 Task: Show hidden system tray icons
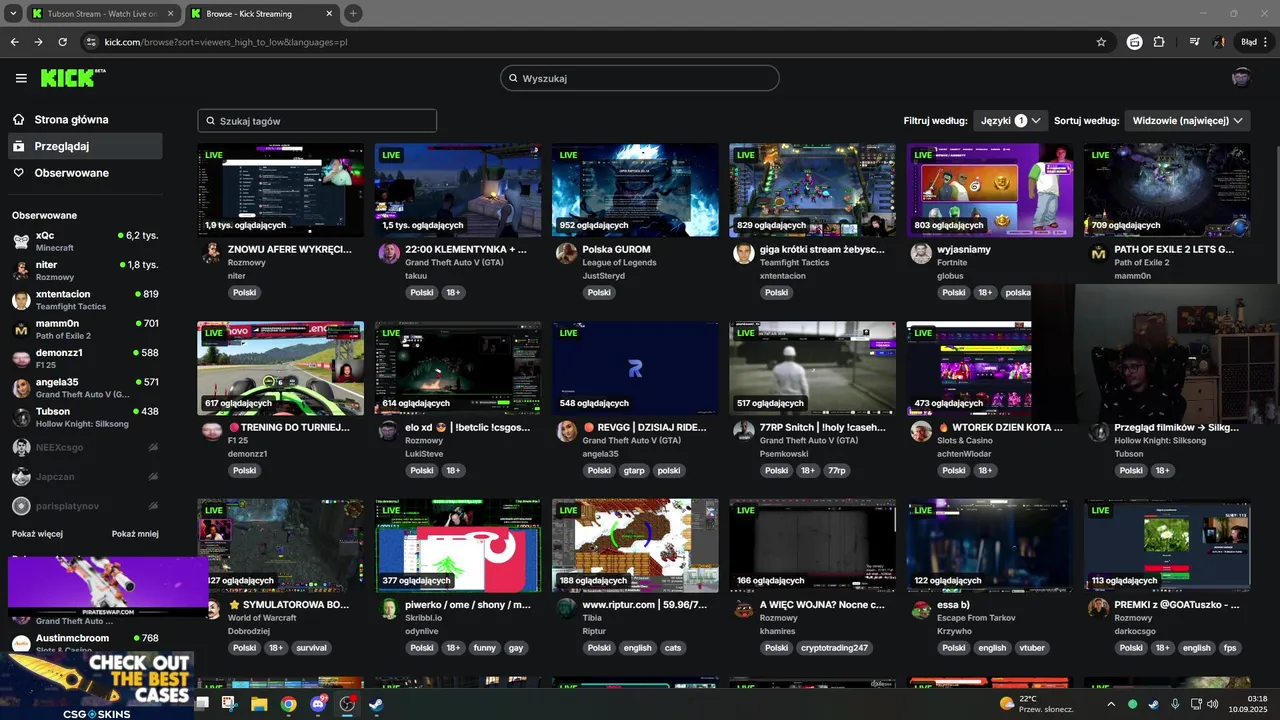point(1110,704)
